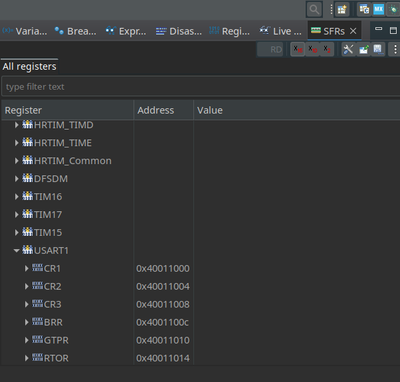Viewport: 400px width, 382px height.
Task: Expand the HRTIM_TIME peripheral
Action: coord(16,143)
